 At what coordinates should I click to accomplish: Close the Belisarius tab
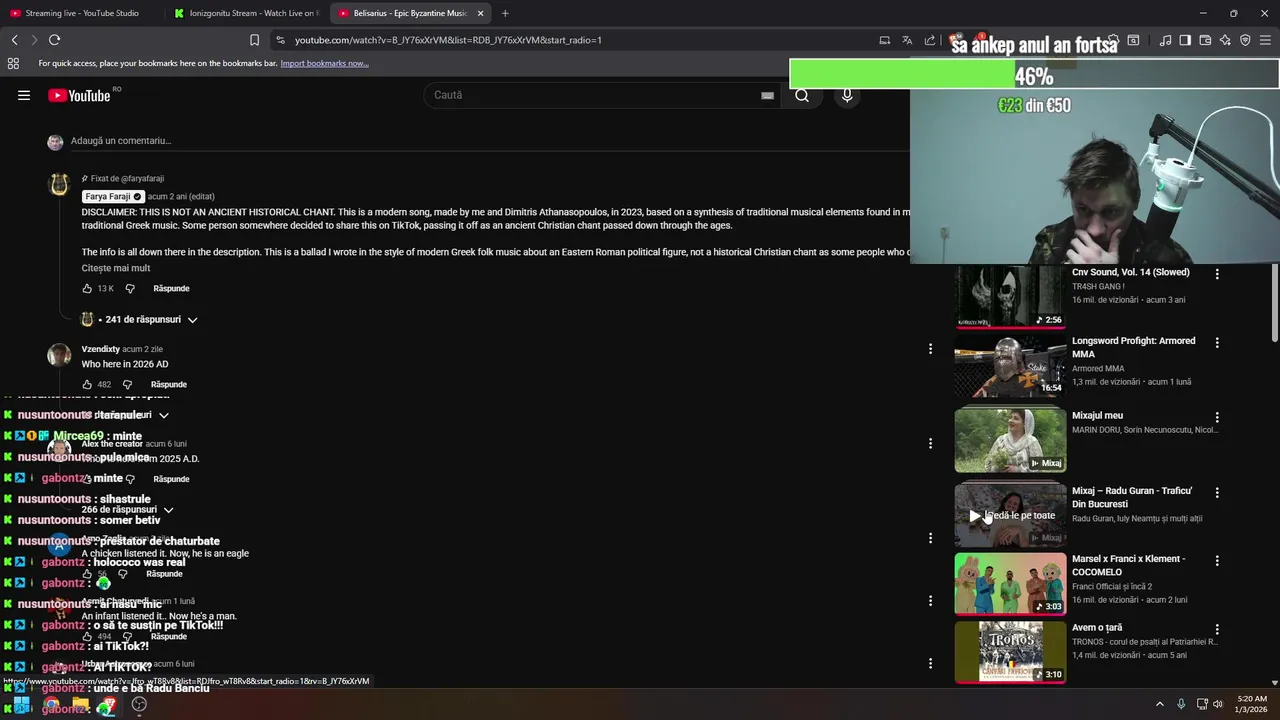pos(480,13)
